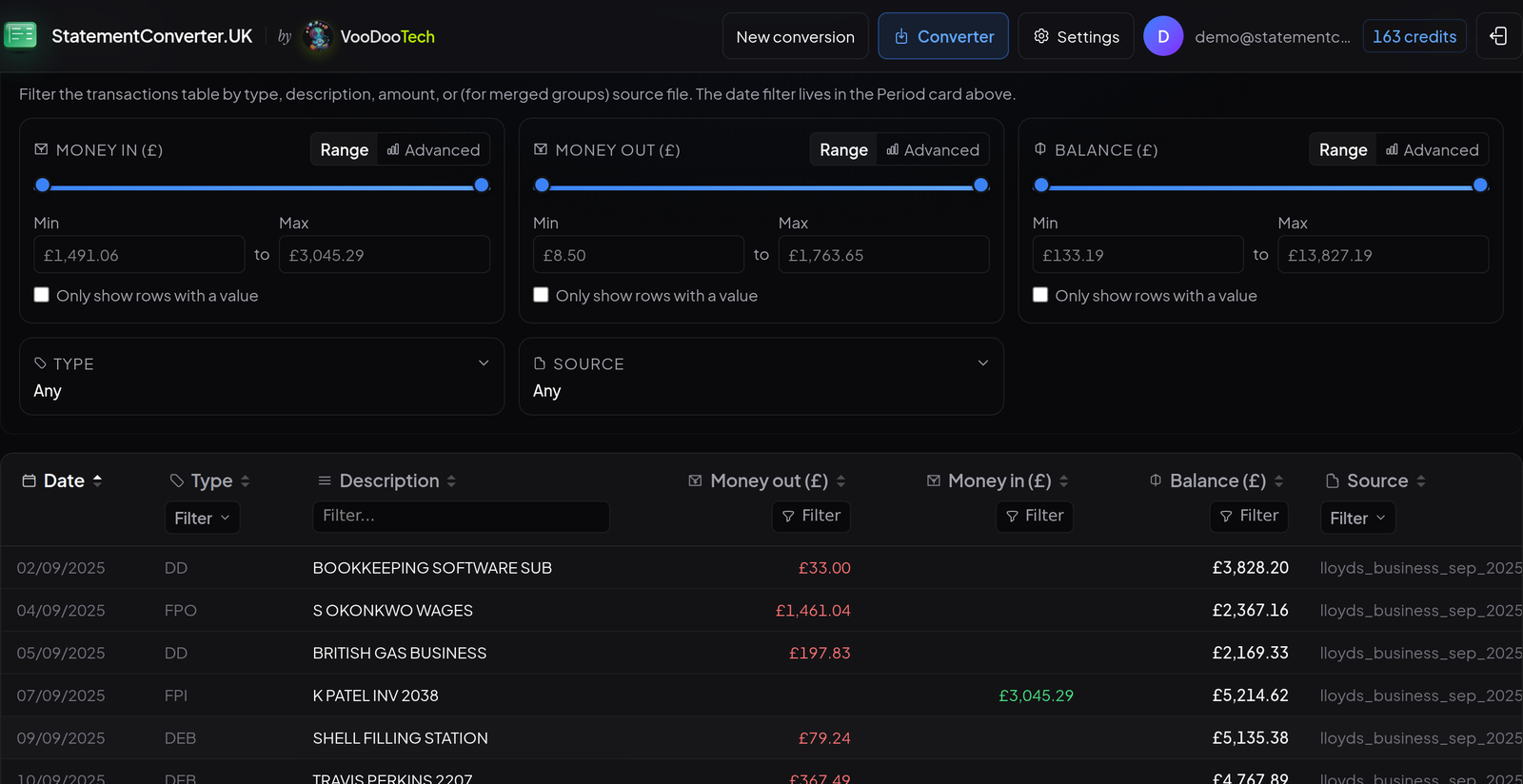Click the BOOKKEEPING SOFTWARE SUB row
Viewport: 1523px width, 784px height.
click(x=761, y=568)
